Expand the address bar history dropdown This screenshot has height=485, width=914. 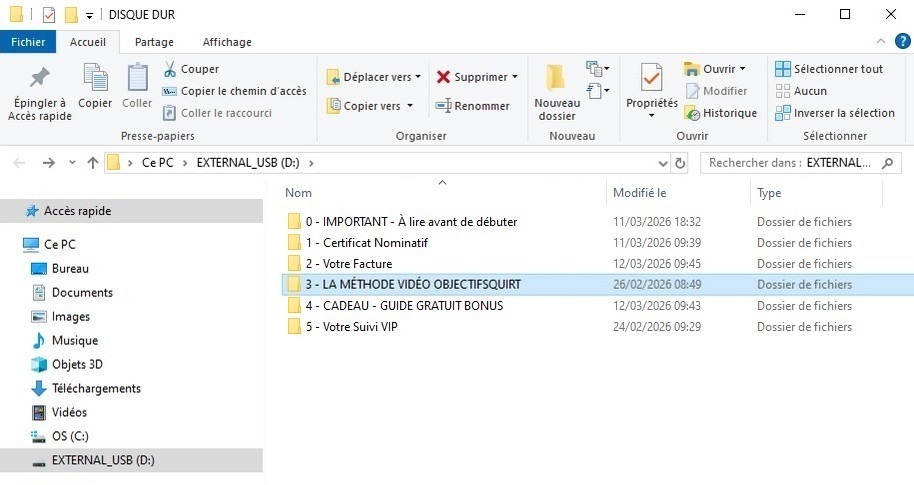coord(661,163)
